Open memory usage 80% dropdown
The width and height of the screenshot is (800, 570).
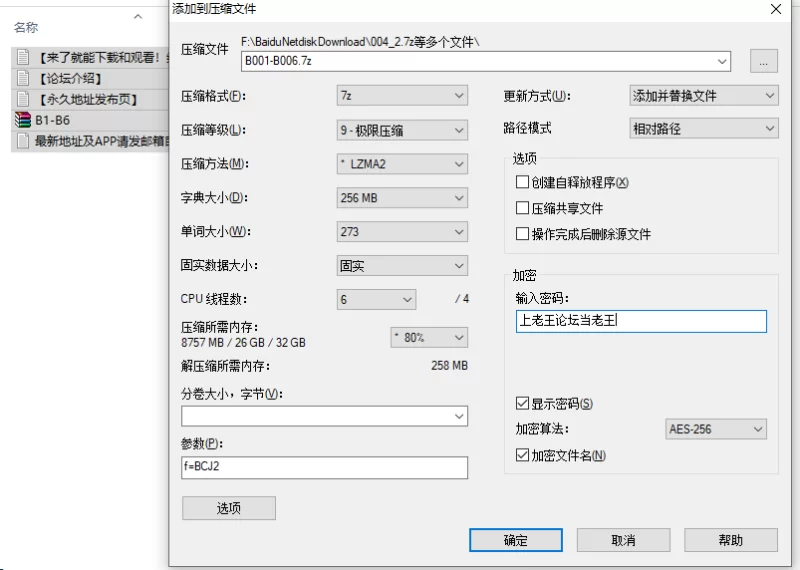[x=429, y=337]
